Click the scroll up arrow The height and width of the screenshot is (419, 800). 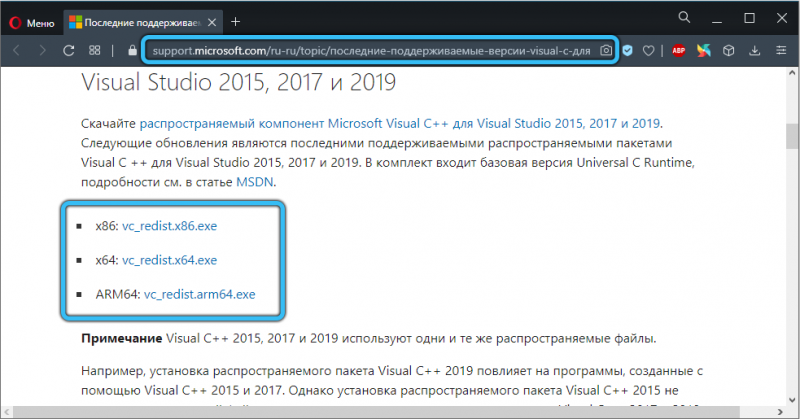(x=792, y=73)
